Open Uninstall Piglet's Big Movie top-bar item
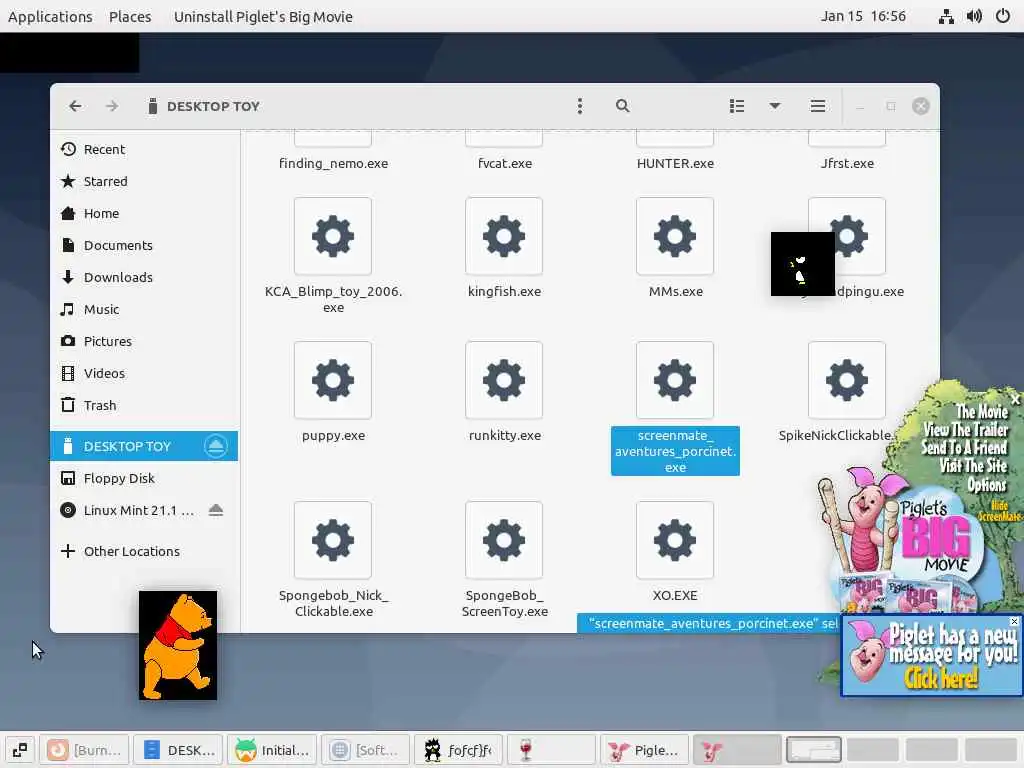1024x768 pixels. (x=263, y=16)
